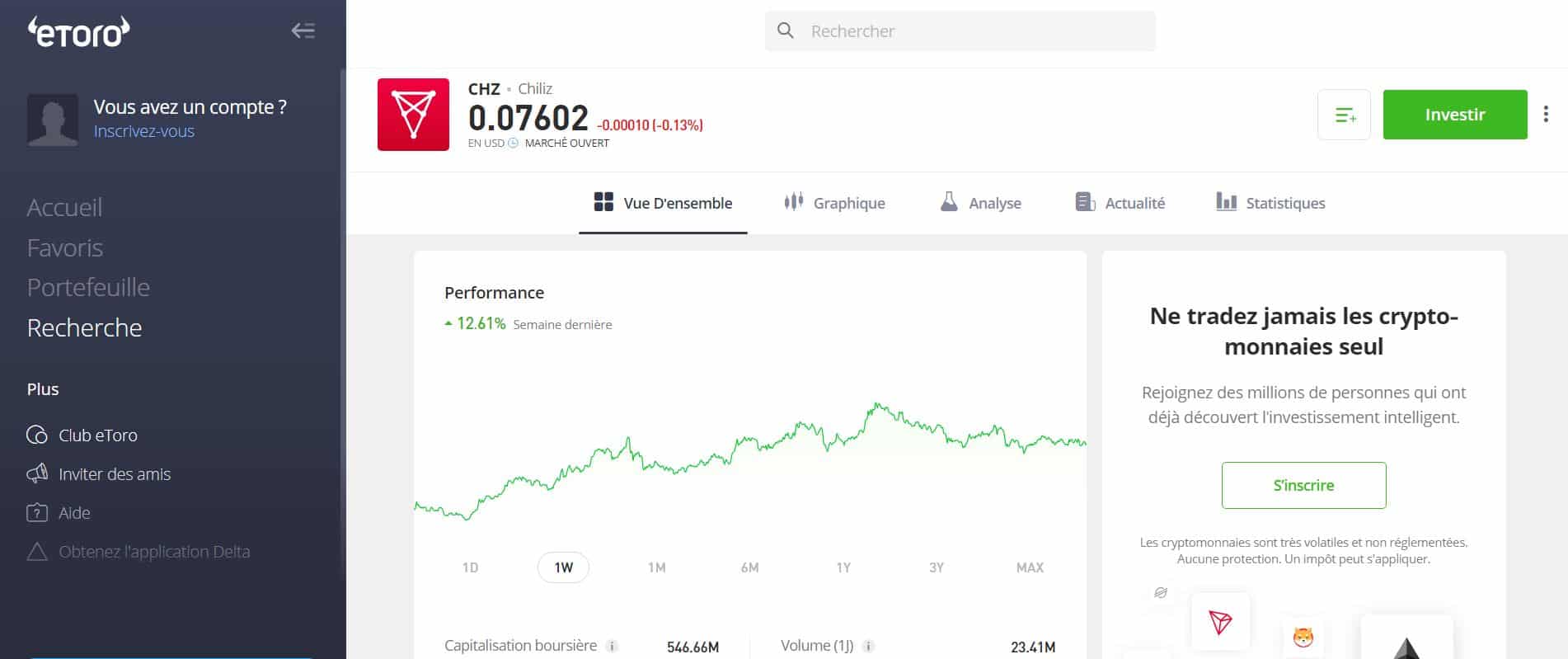Click the sidebar vertical scrollbar
Viewport: 1568px width, 659px height.
[x=342, y=322]
